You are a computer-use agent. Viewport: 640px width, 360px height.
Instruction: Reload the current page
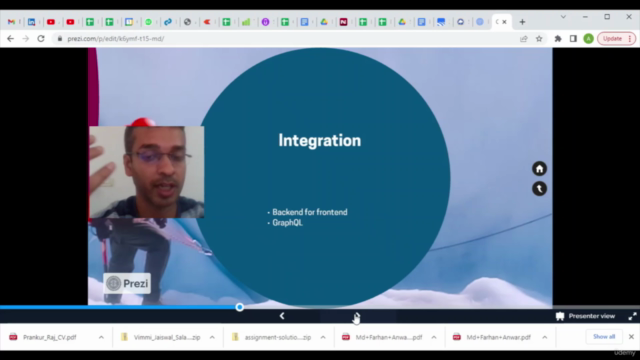(x=41, y=38)
